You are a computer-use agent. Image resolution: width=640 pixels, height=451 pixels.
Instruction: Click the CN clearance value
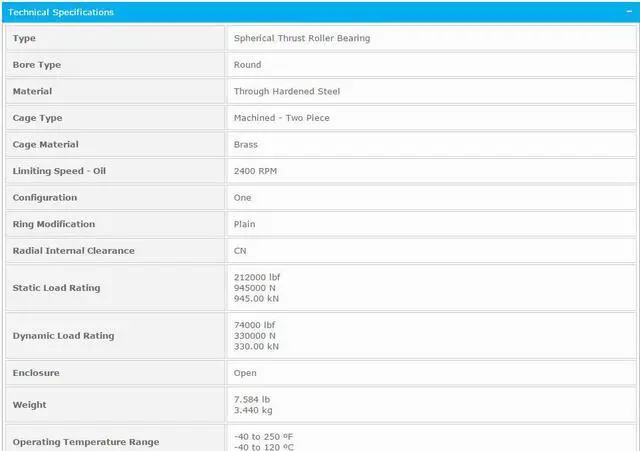tap(240, 250)
